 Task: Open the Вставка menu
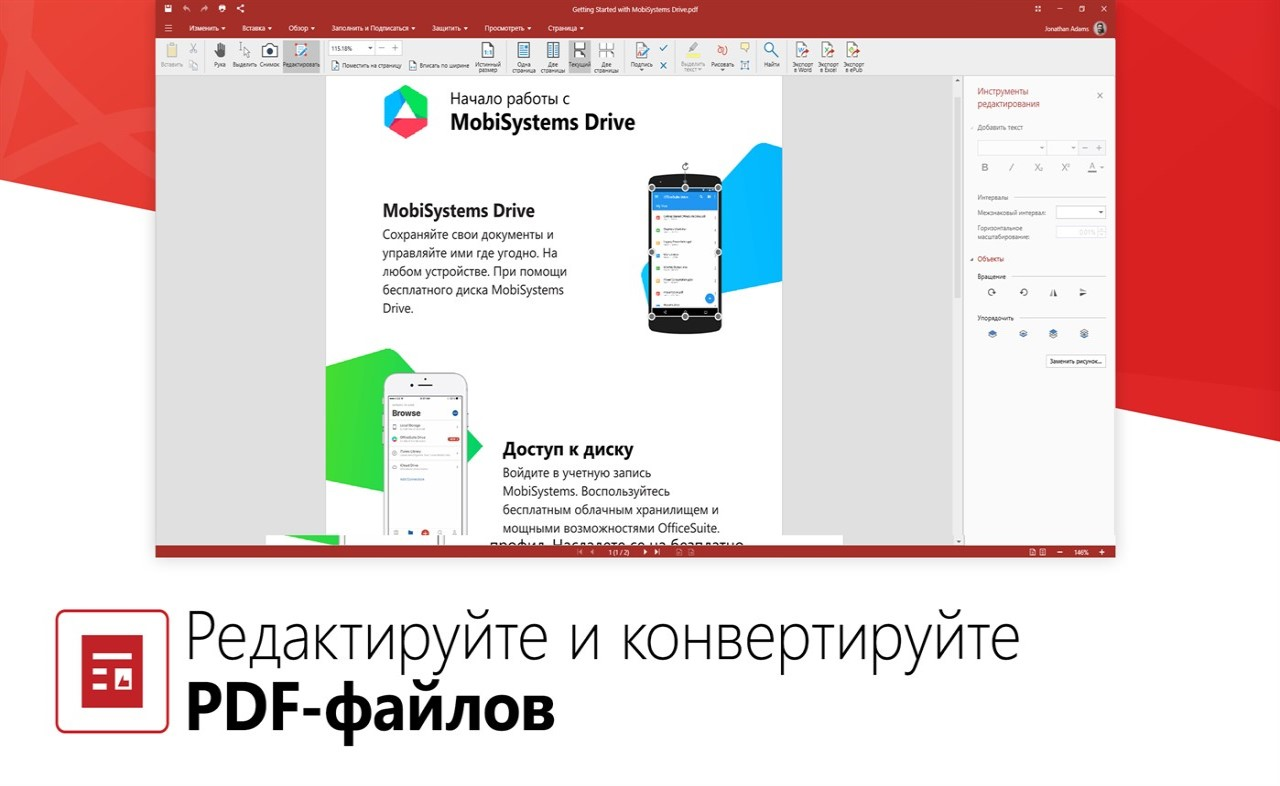coord(255,28)
